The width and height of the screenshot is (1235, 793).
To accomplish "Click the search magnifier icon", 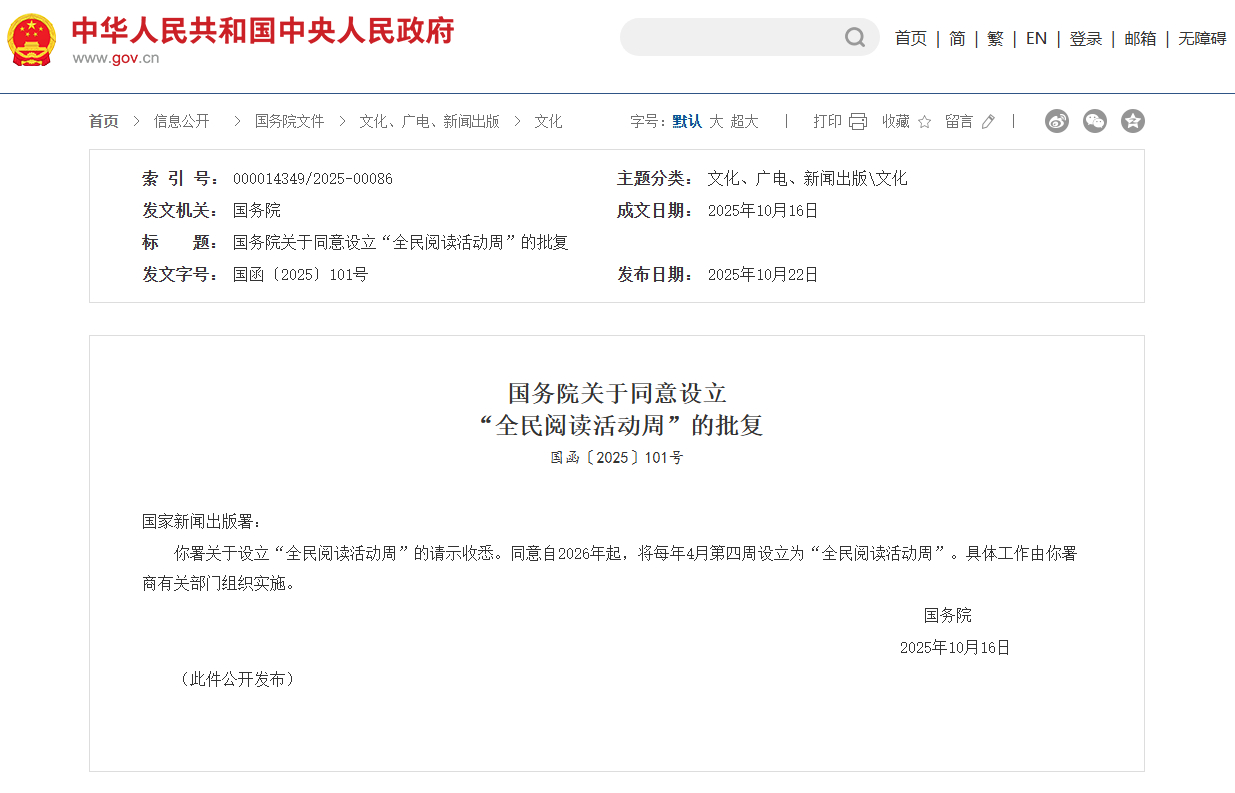I will click(x=854, y=37).
